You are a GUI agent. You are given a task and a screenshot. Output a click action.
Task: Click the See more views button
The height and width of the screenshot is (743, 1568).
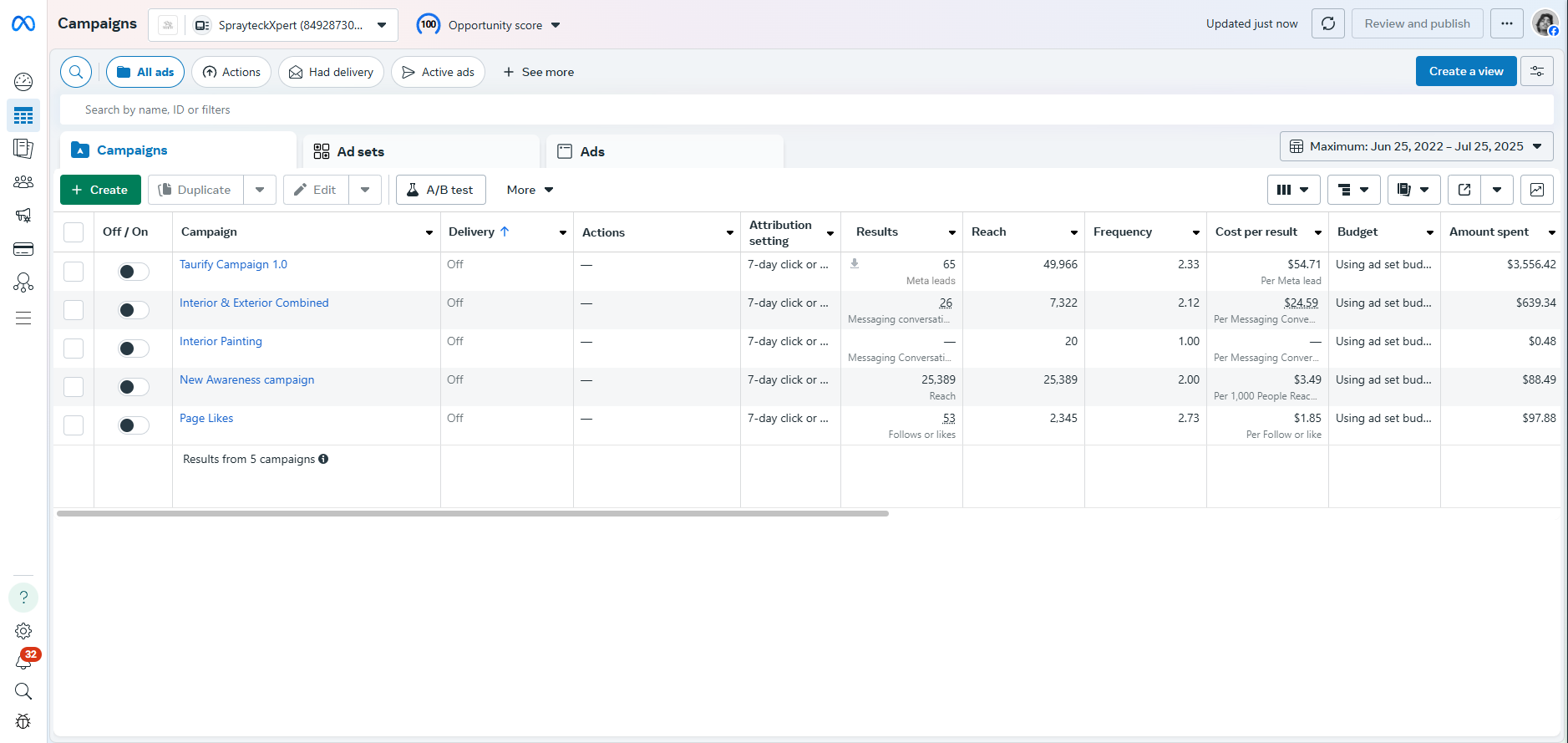click(539, 72)
